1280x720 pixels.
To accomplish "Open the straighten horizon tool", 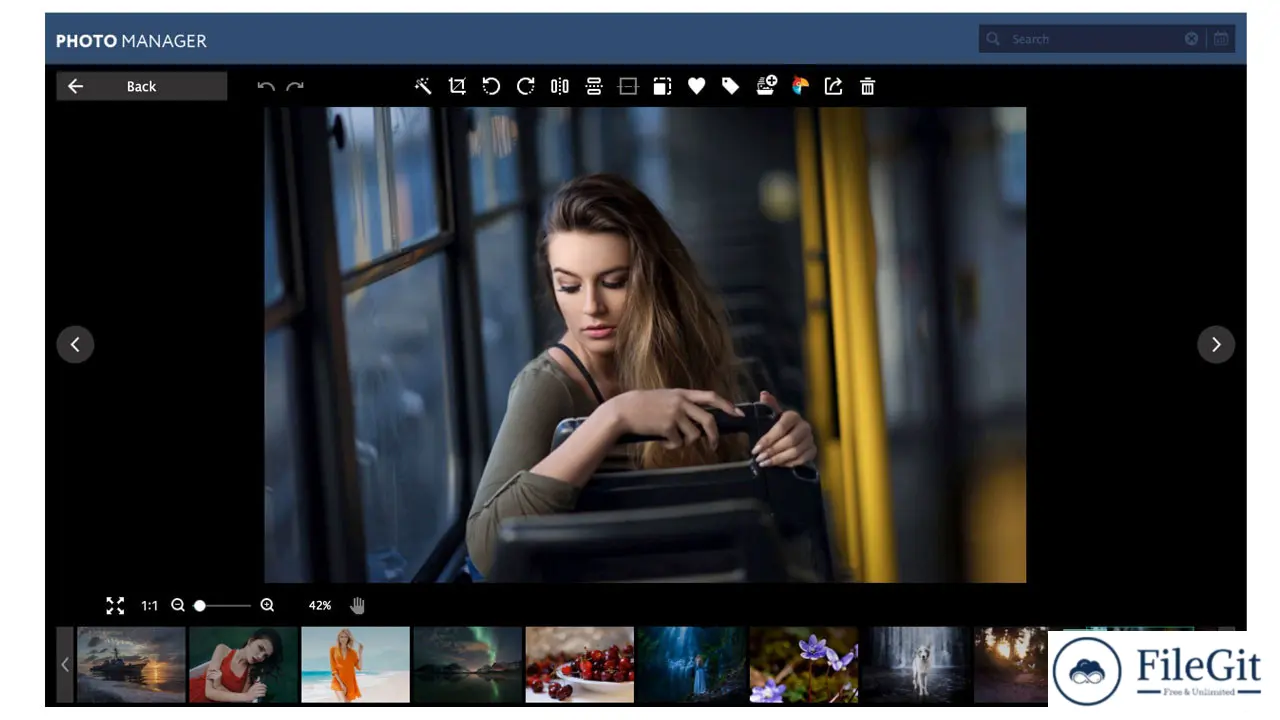I will [628, 86].
